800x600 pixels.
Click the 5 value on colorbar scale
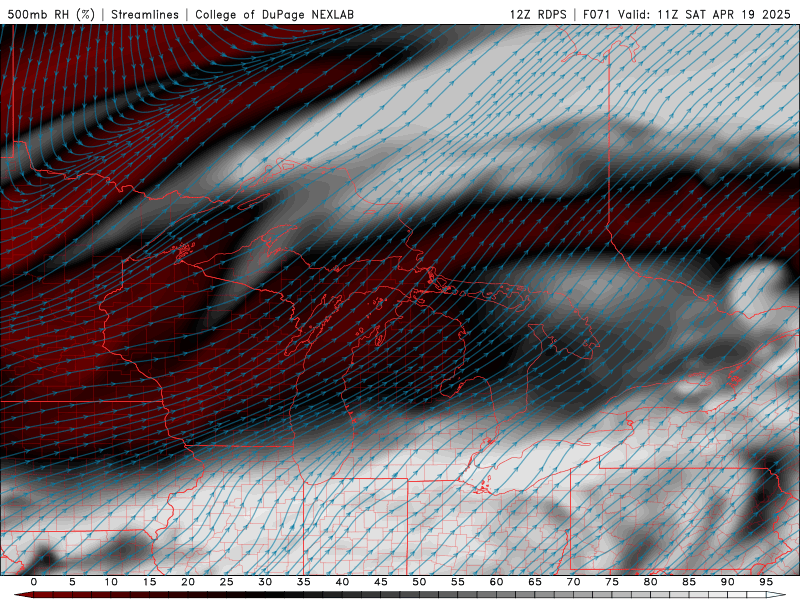72,582
